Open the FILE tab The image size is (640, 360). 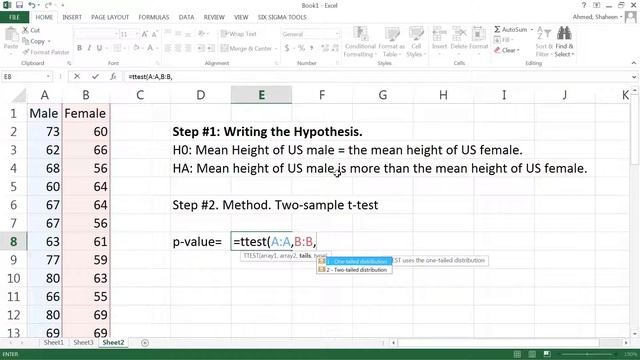tap(14, 17)
